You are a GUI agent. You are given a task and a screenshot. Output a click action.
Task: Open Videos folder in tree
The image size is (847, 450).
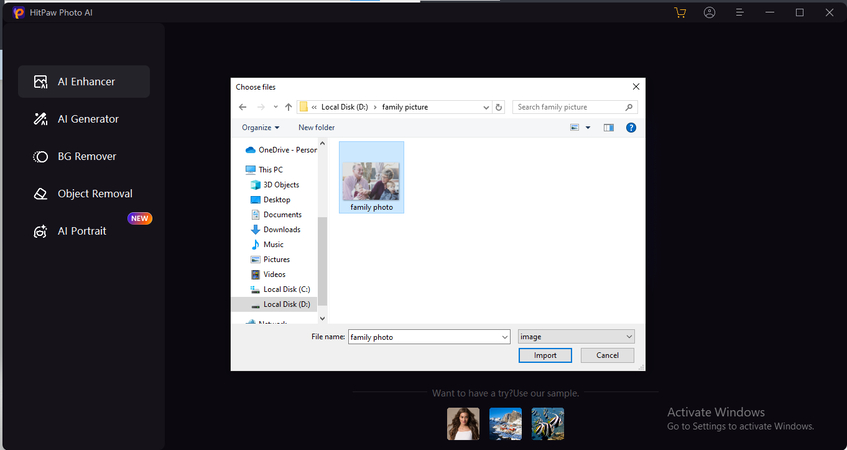[270, 274]
